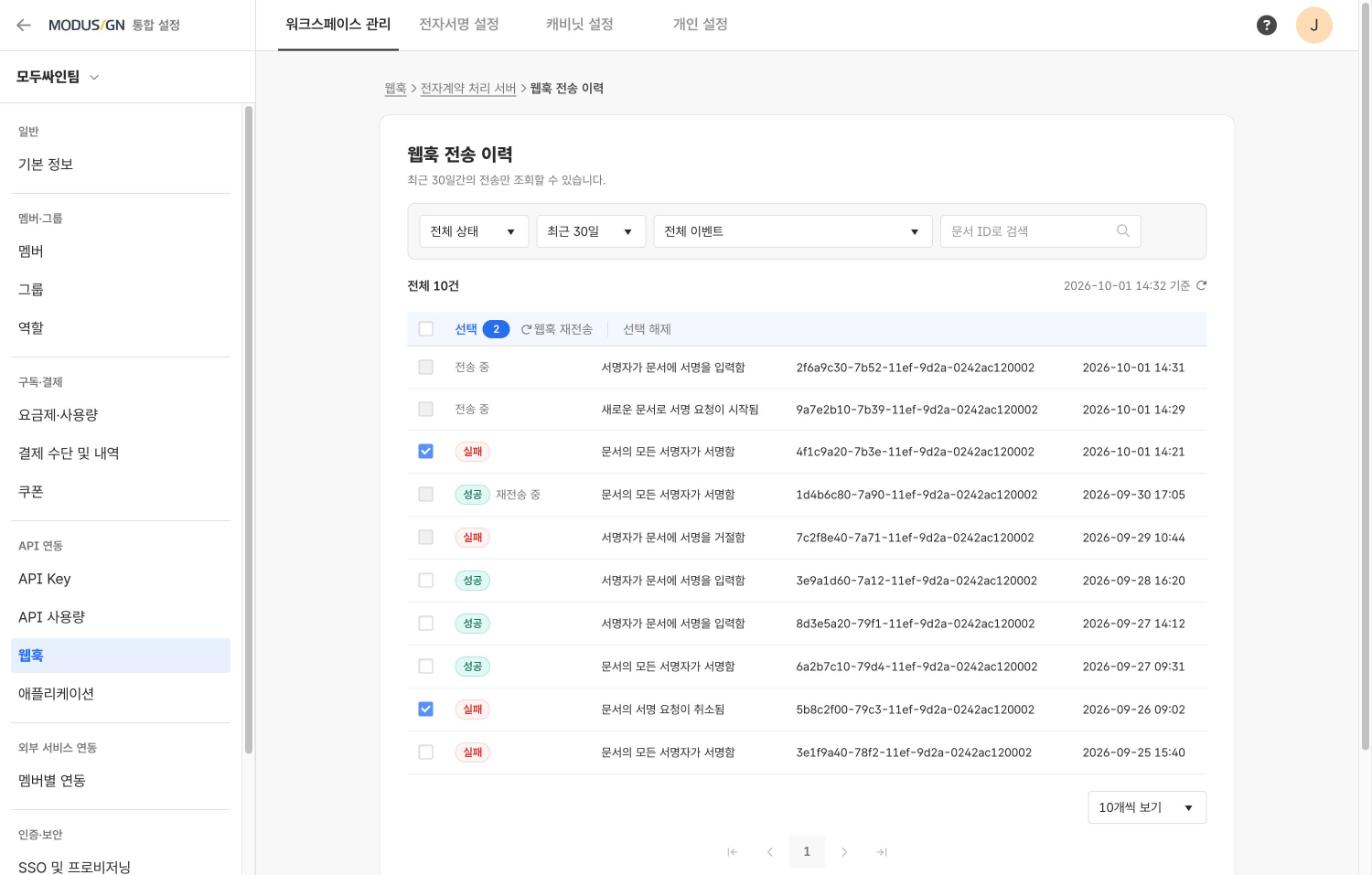Click page number 1

807,852
